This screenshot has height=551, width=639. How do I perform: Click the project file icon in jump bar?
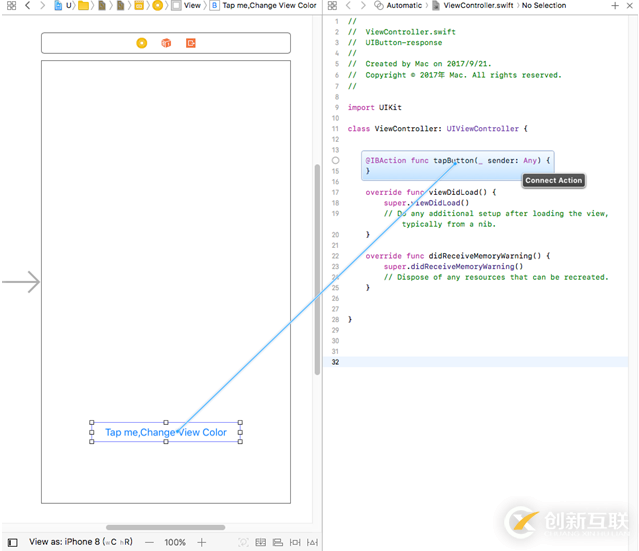(59, 5)
